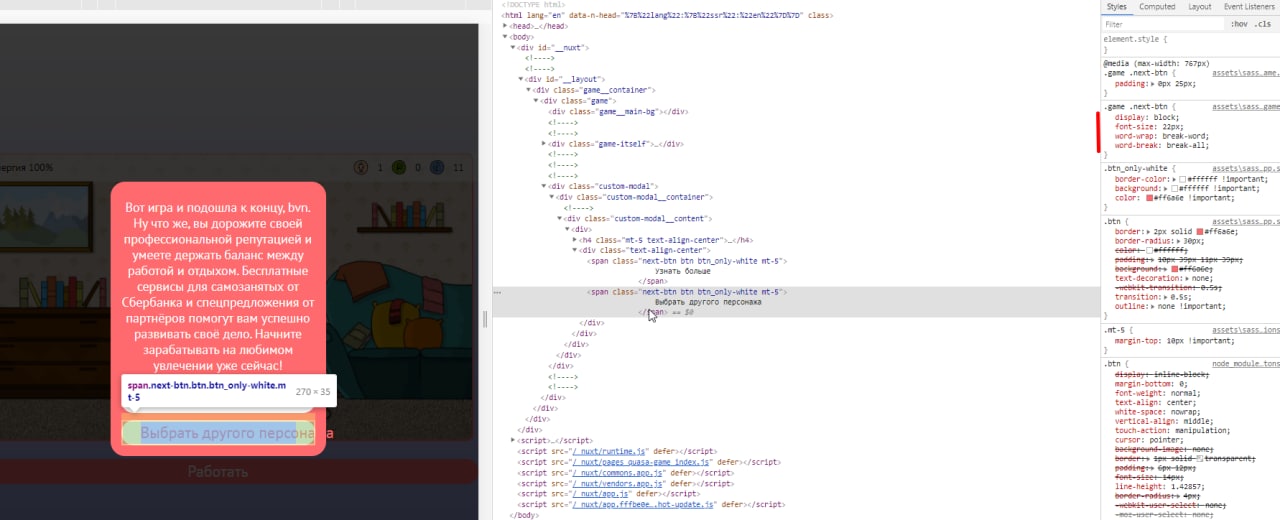This screenshot has width=1280, height=520.
Task: Click the three-dots gutter of the selected line
Action: (498, 293)
